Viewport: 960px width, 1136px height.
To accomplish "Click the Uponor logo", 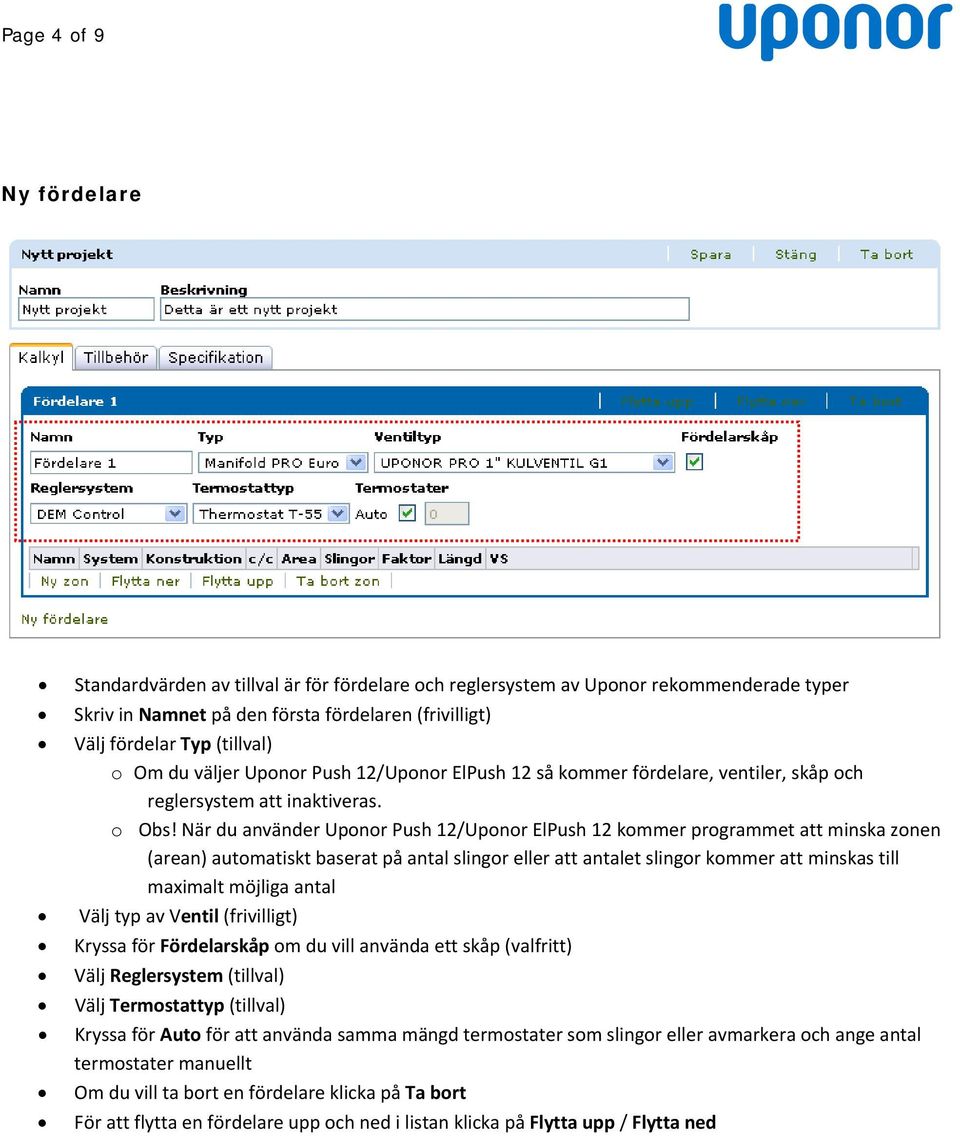I will point(835,30).
